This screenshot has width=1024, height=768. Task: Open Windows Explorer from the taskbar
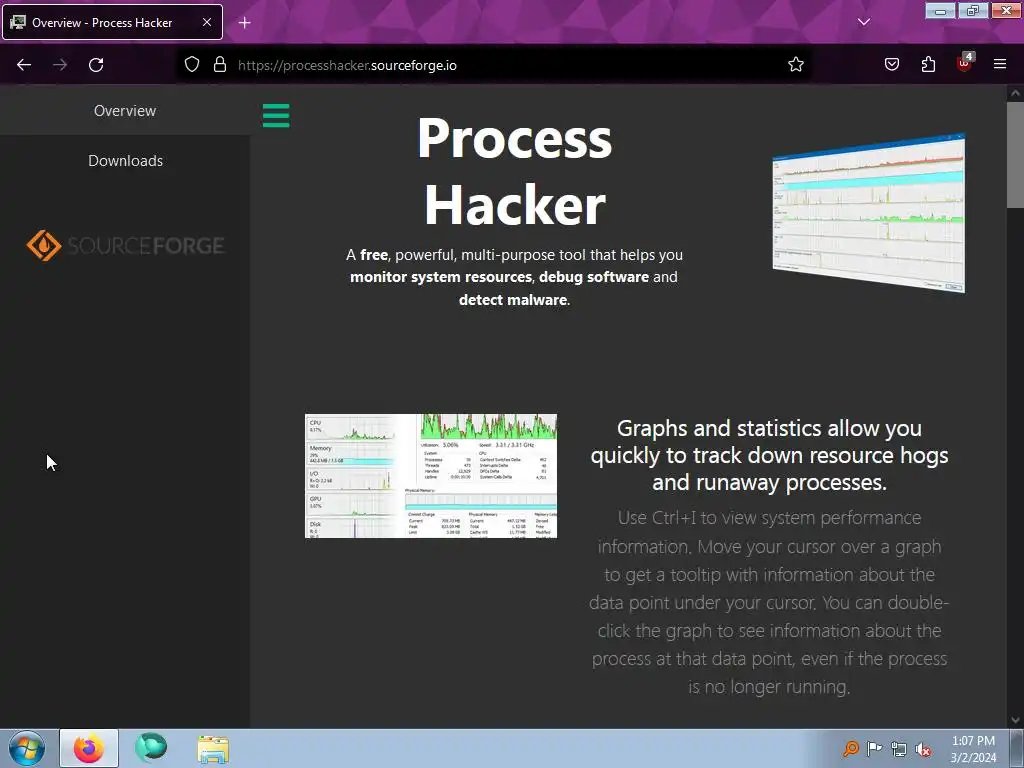click(213, 749)
